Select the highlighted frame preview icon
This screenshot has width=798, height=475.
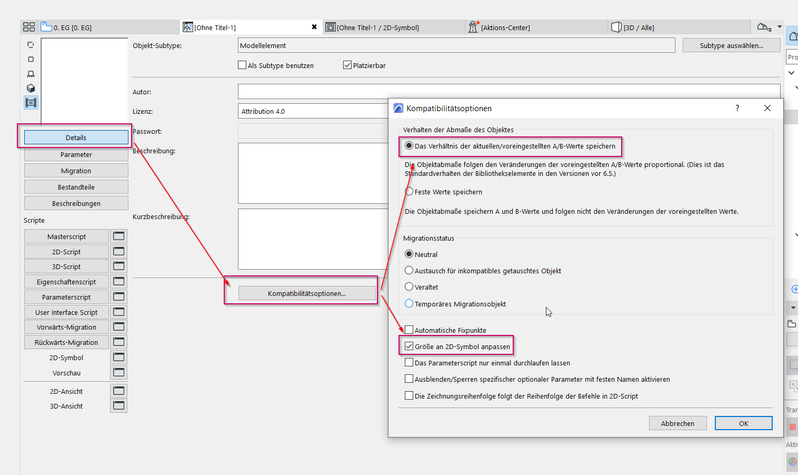point(31,103)
